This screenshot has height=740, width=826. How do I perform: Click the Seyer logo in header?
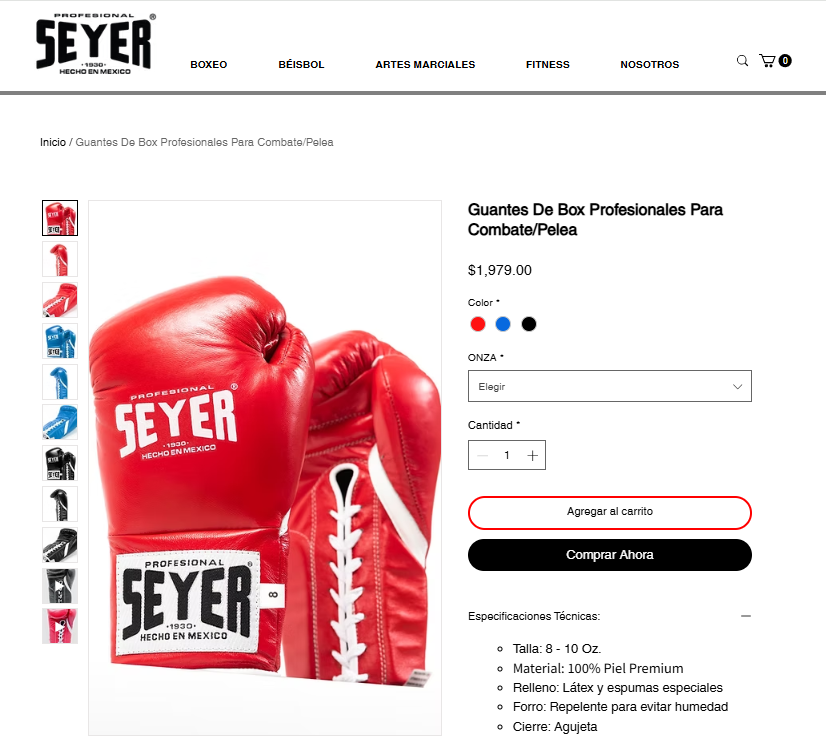96,44
